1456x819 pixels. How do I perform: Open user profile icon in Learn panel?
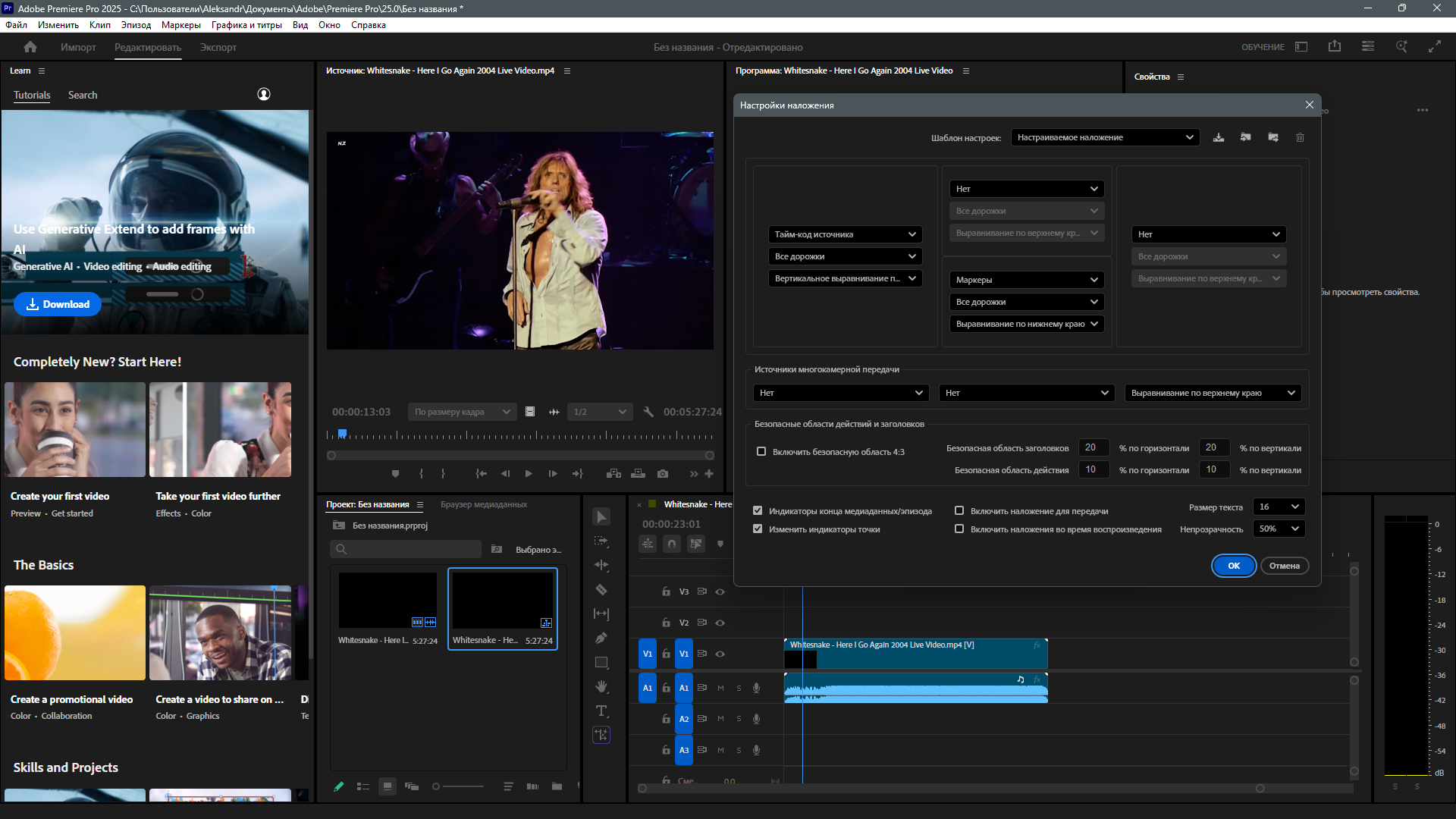(x=264, y=95)
